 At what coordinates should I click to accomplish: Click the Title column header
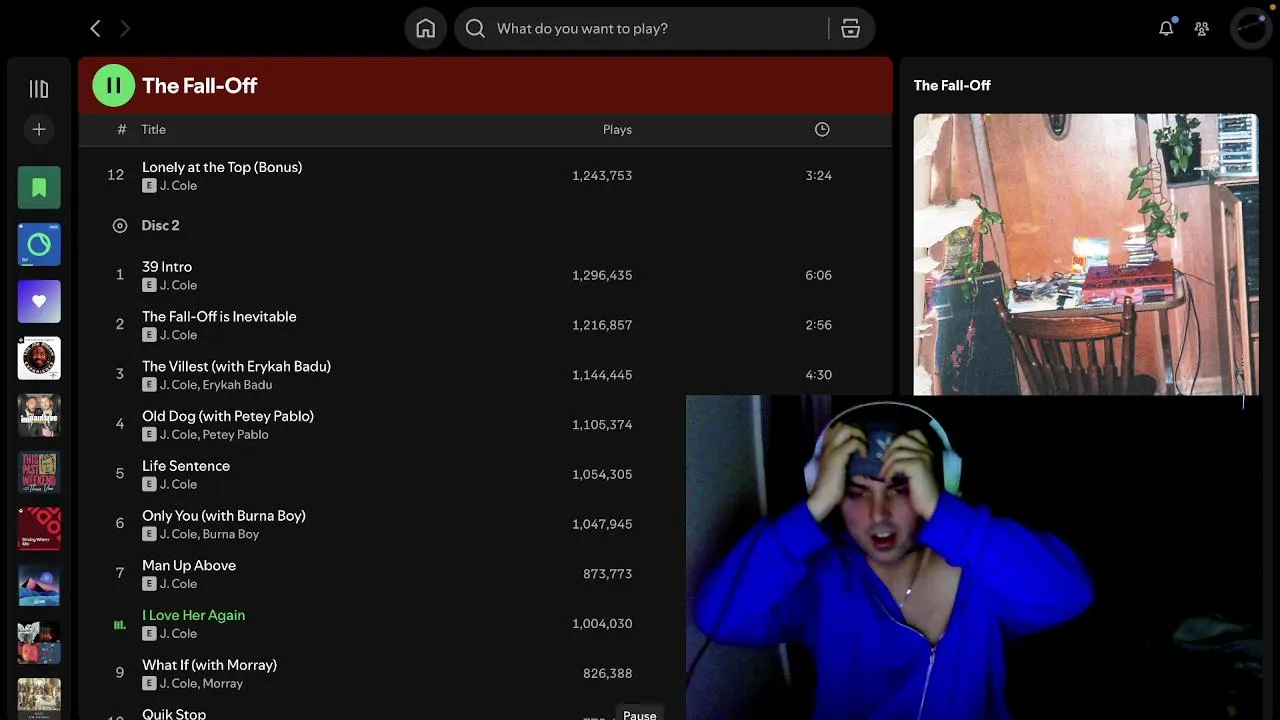(x=153, y=129)
